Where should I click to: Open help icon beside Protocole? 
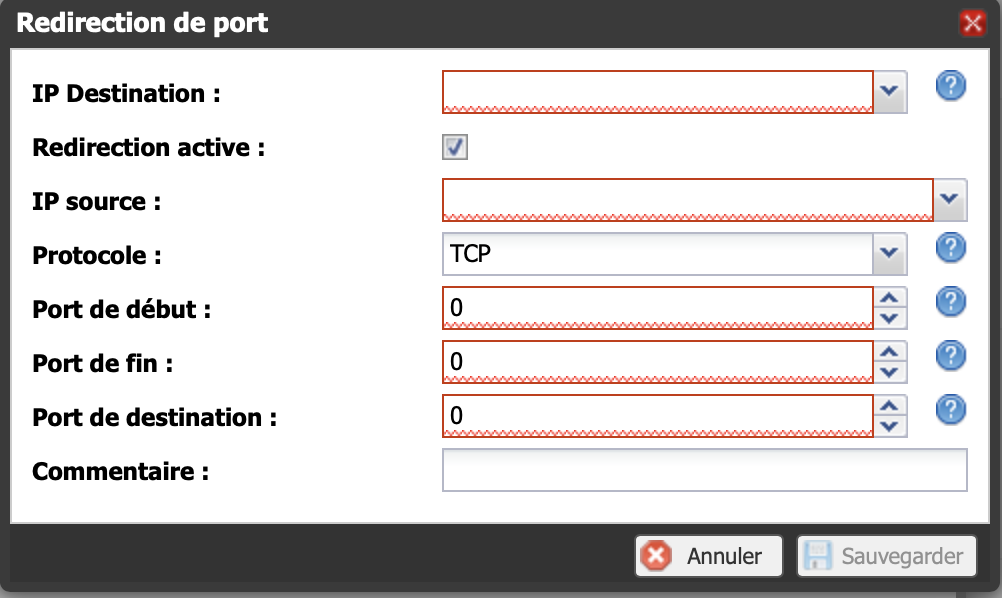point(950,248)
